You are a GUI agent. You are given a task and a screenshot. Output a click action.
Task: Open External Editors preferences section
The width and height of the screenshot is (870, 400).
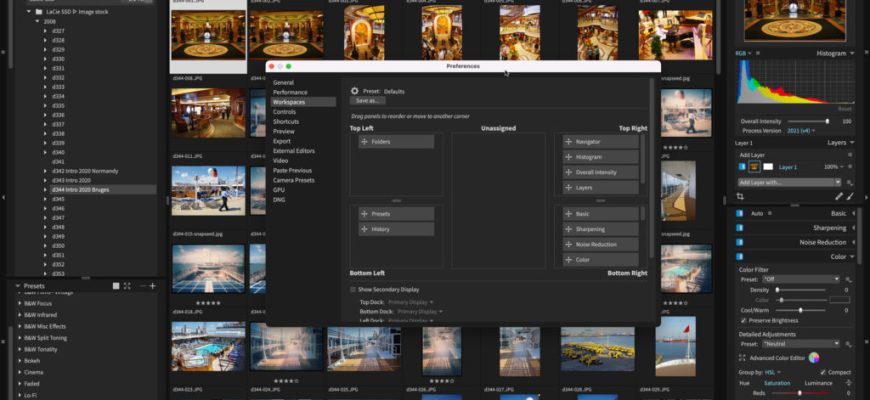pos(294,151)
